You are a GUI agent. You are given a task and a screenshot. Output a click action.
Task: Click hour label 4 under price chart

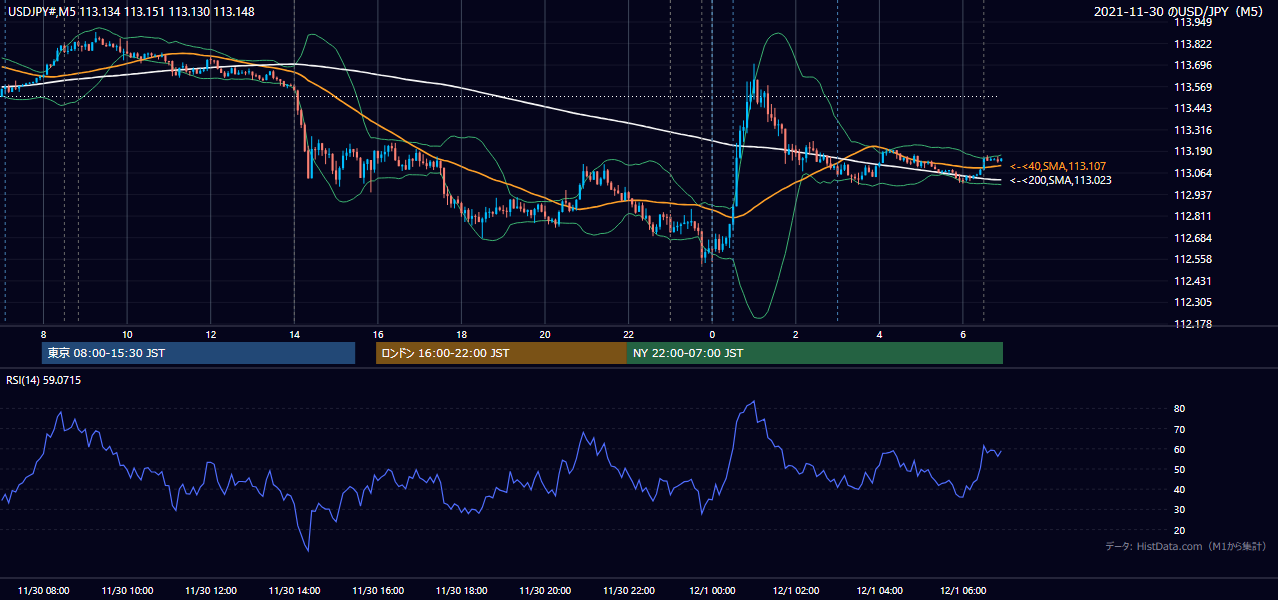(x=879, y=334)
